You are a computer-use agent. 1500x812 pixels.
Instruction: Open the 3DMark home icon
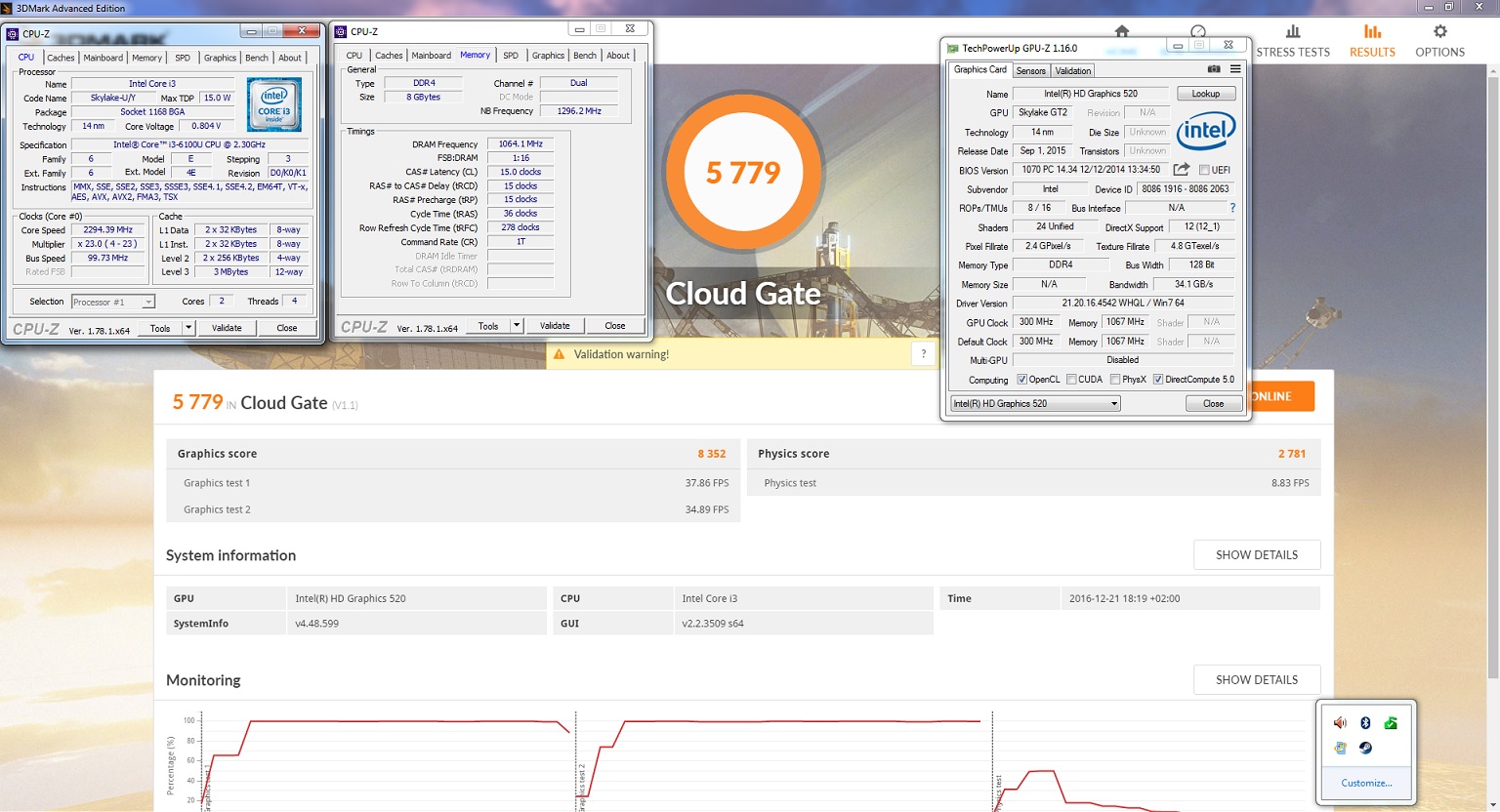click(1121, 31)
